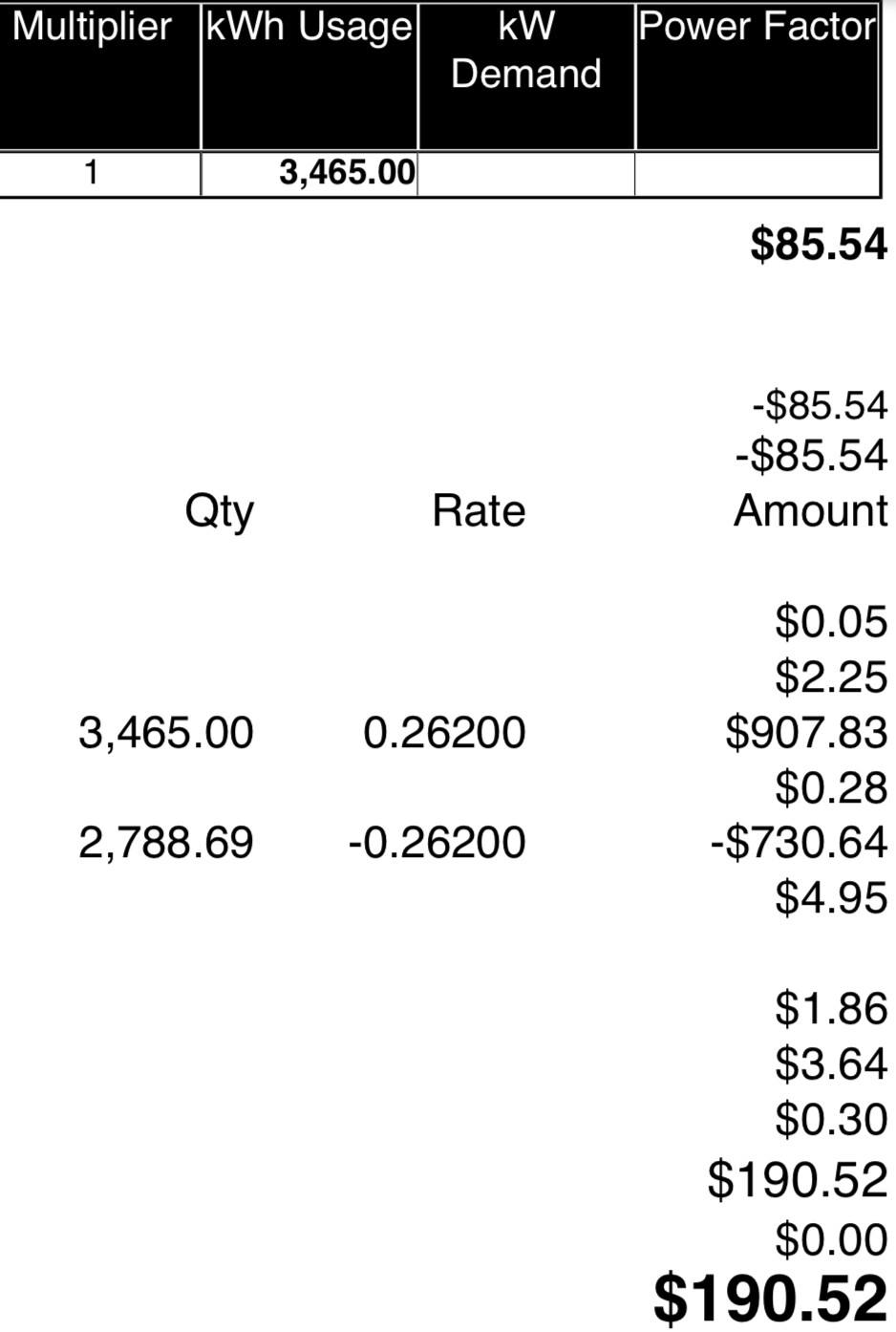
Task: Click the 2,788.69 quantity value
Action: [166, 843]
